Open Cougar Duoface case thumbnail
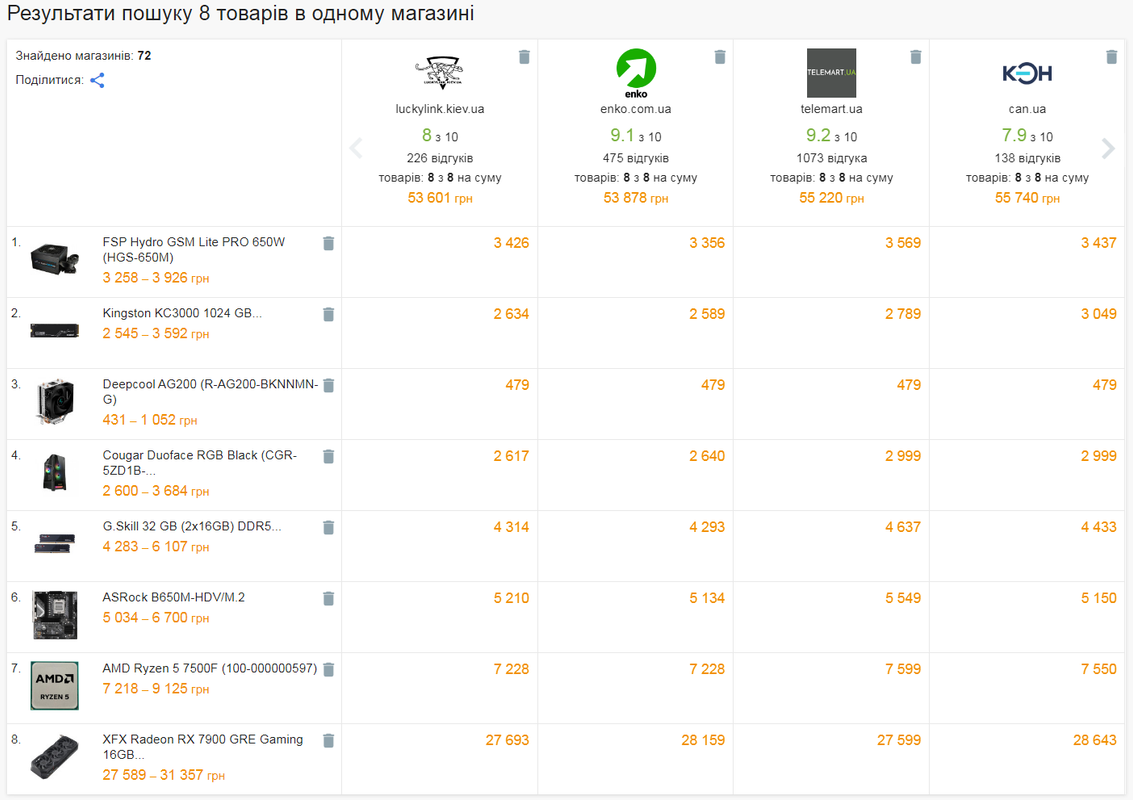The image size is (1133, 800). point(55,473)
